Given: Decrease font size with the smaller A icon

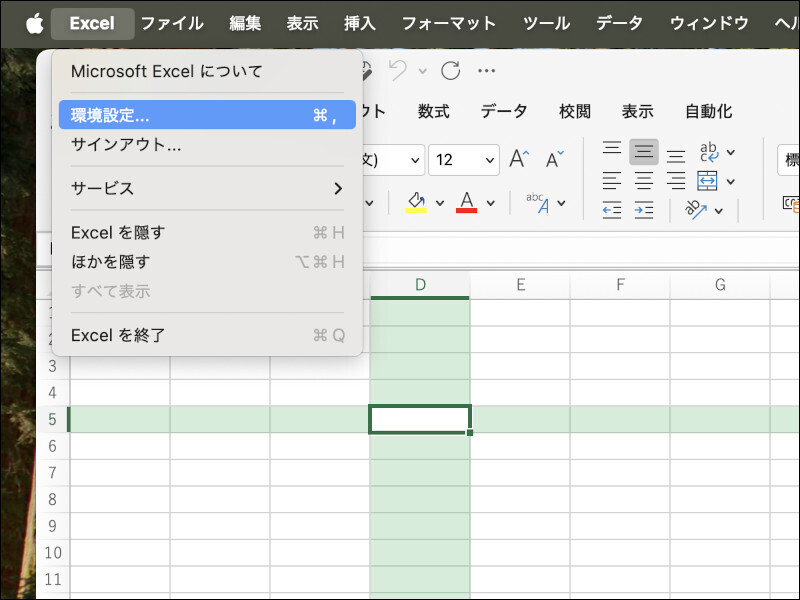Looking at the screenshot, I should (x=555, y=159).
